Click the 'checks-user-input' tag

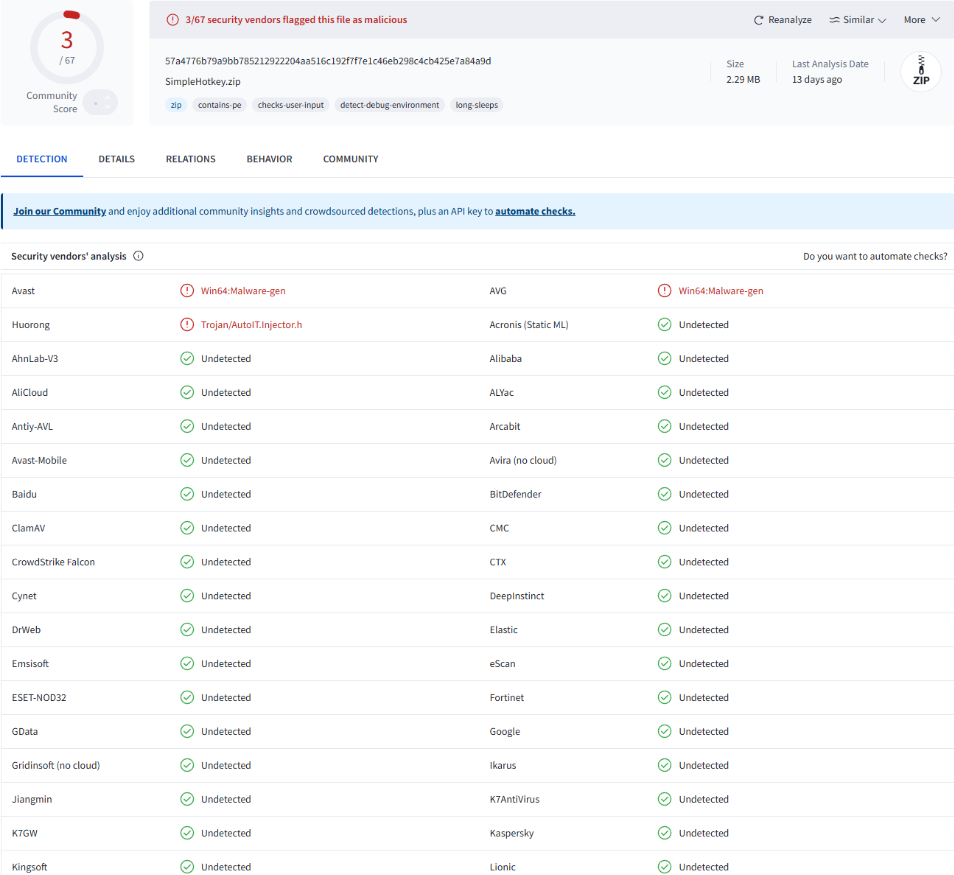click(291, 105)
